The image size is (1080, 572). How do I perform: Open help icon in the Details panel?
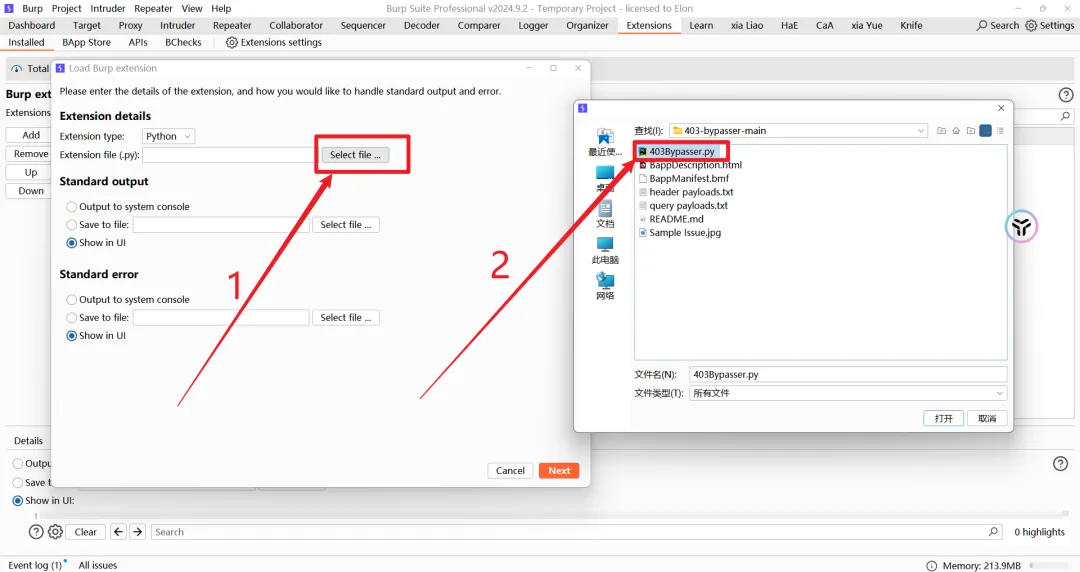click(x=1061, y=464)
